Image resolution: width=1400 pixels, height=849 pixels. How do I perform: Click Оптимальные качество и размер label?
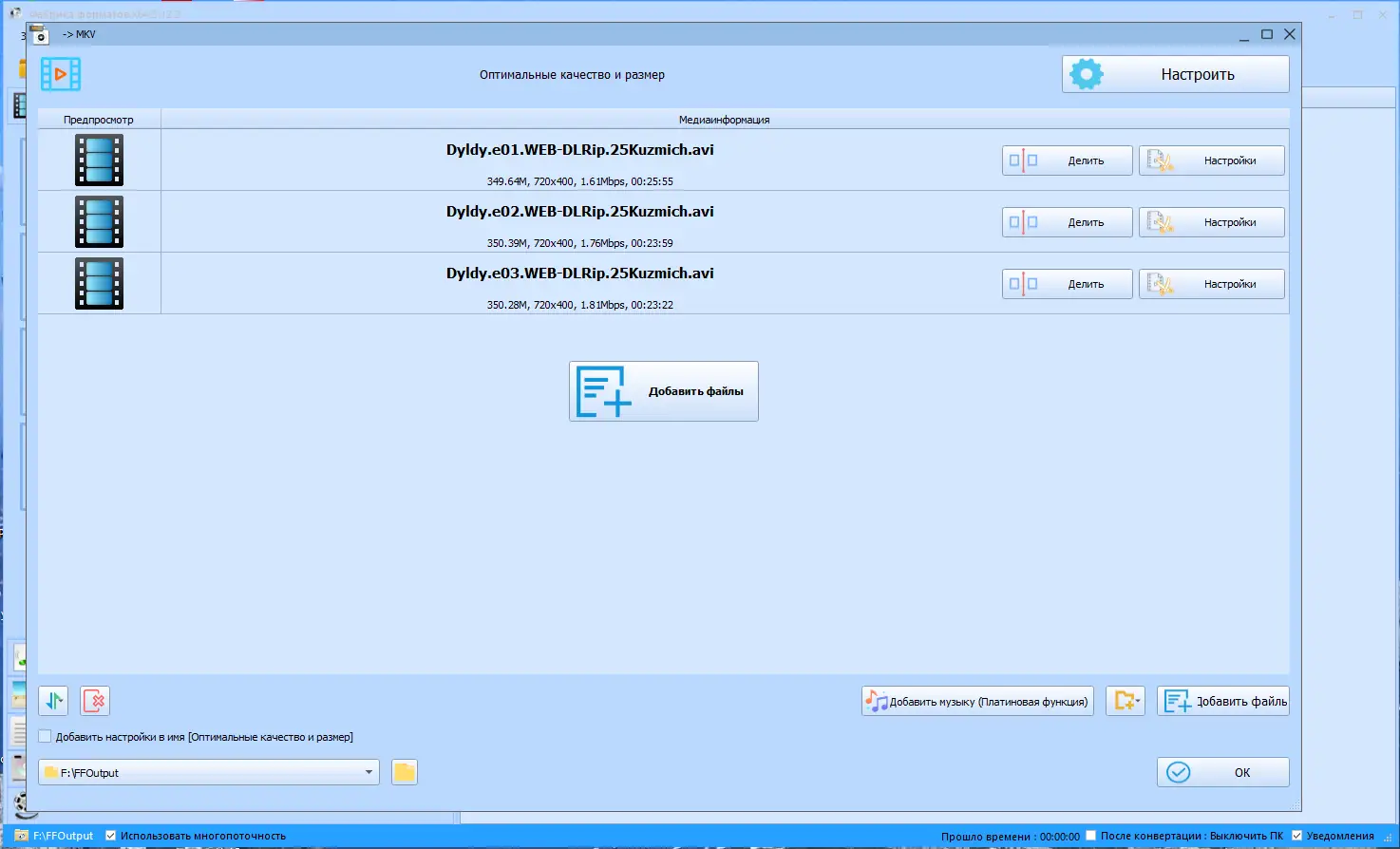572,75
